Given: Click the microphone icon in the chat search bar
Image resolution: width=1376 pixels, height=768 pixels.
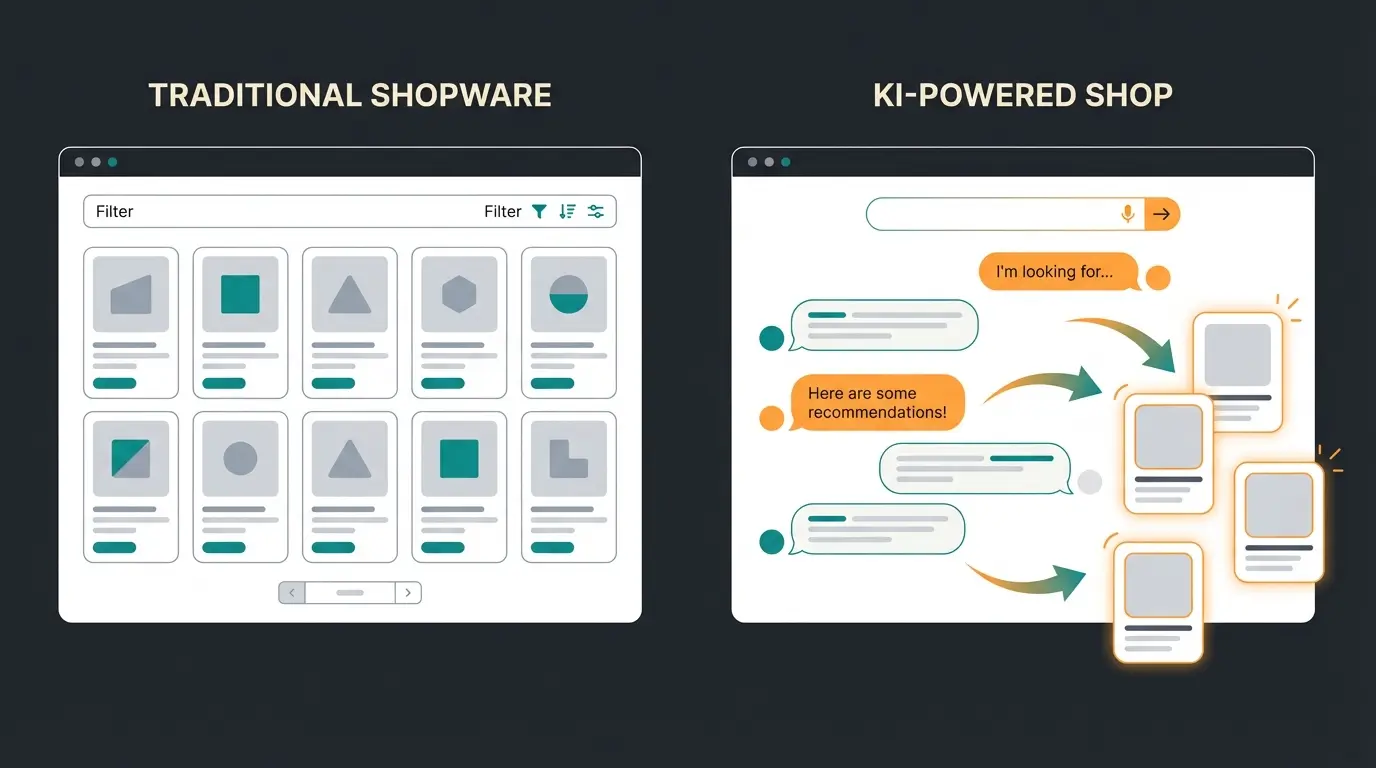Looking at the screenshot, I should [1128, 213].
